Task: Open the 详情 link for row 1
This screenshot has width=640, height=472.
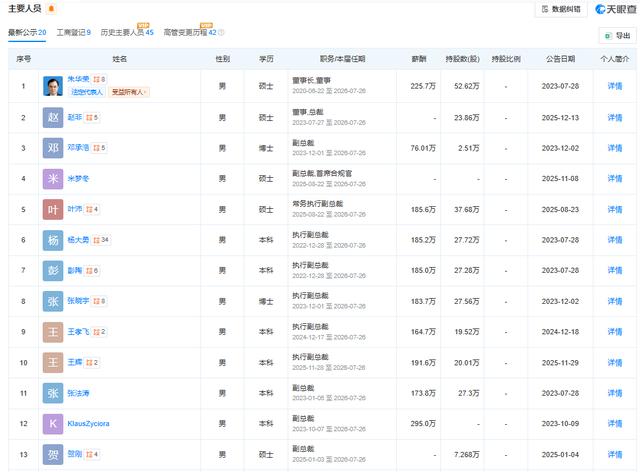Action: coord(614,86)
